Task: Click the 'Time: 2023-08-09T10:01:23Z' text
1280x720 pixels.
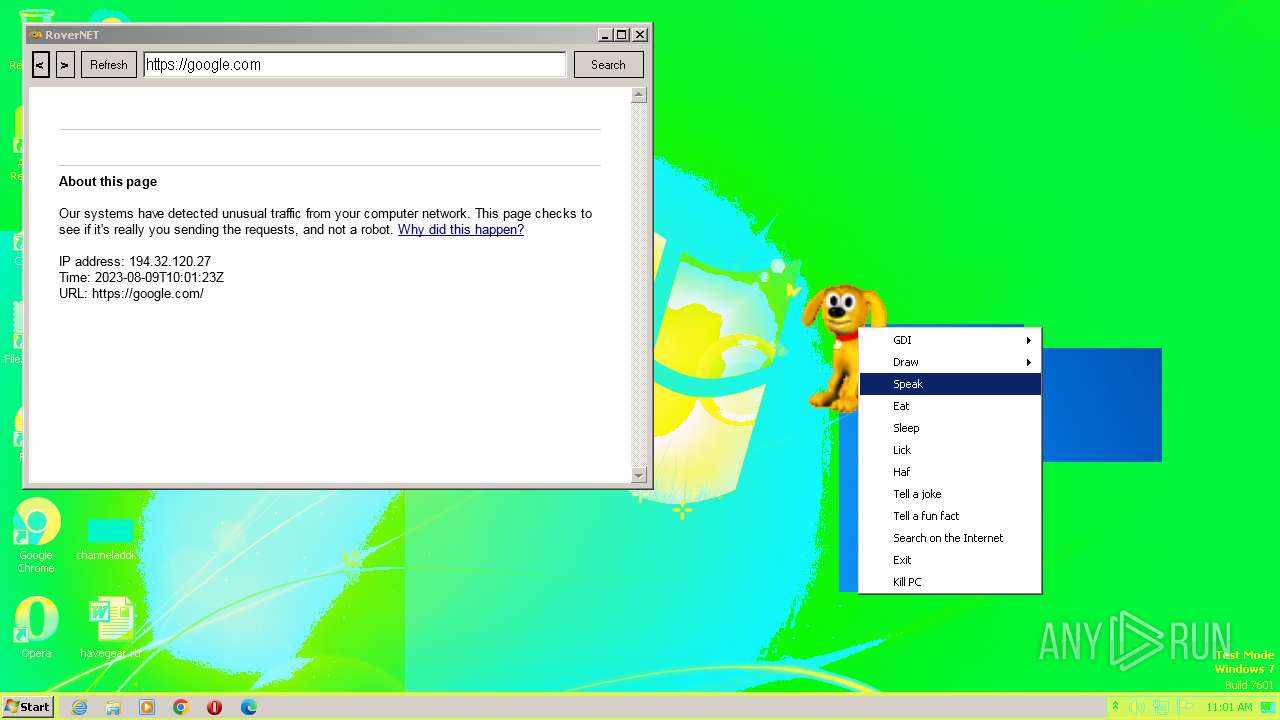Action: tap(141, 278)
